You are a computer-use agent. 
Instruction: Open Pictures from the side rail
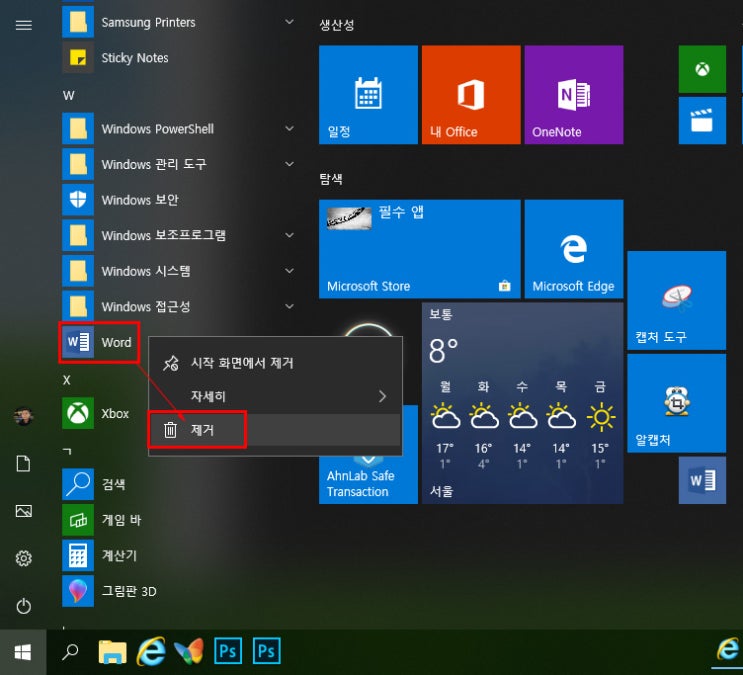click(24, 511)
